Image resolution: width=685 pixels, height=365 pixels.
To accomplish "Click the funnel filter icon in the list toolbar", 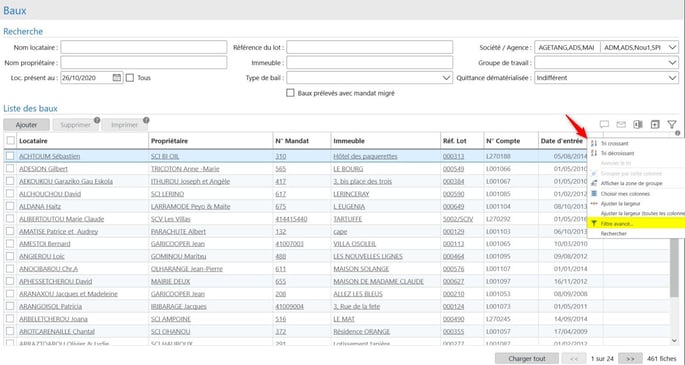I will click(x=672, y=125).
